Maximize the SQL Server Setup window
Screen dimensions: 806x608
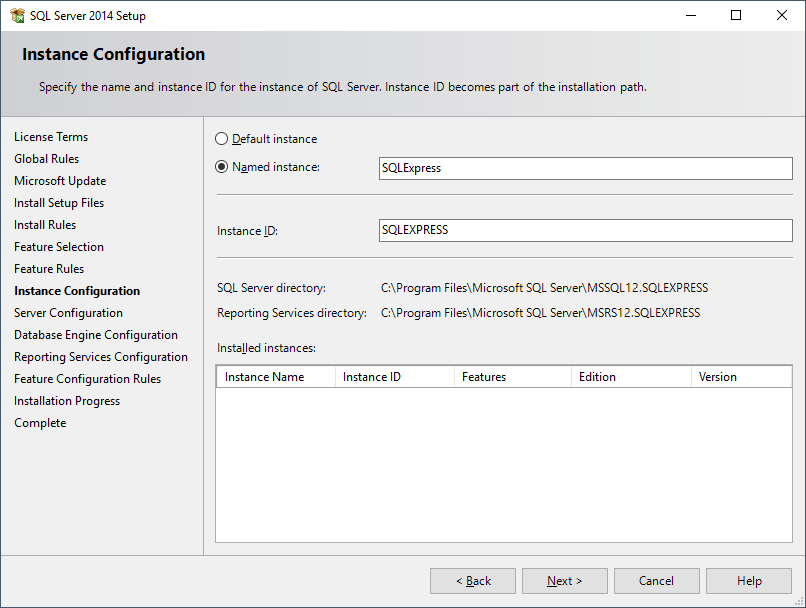(x=736, y=15)
